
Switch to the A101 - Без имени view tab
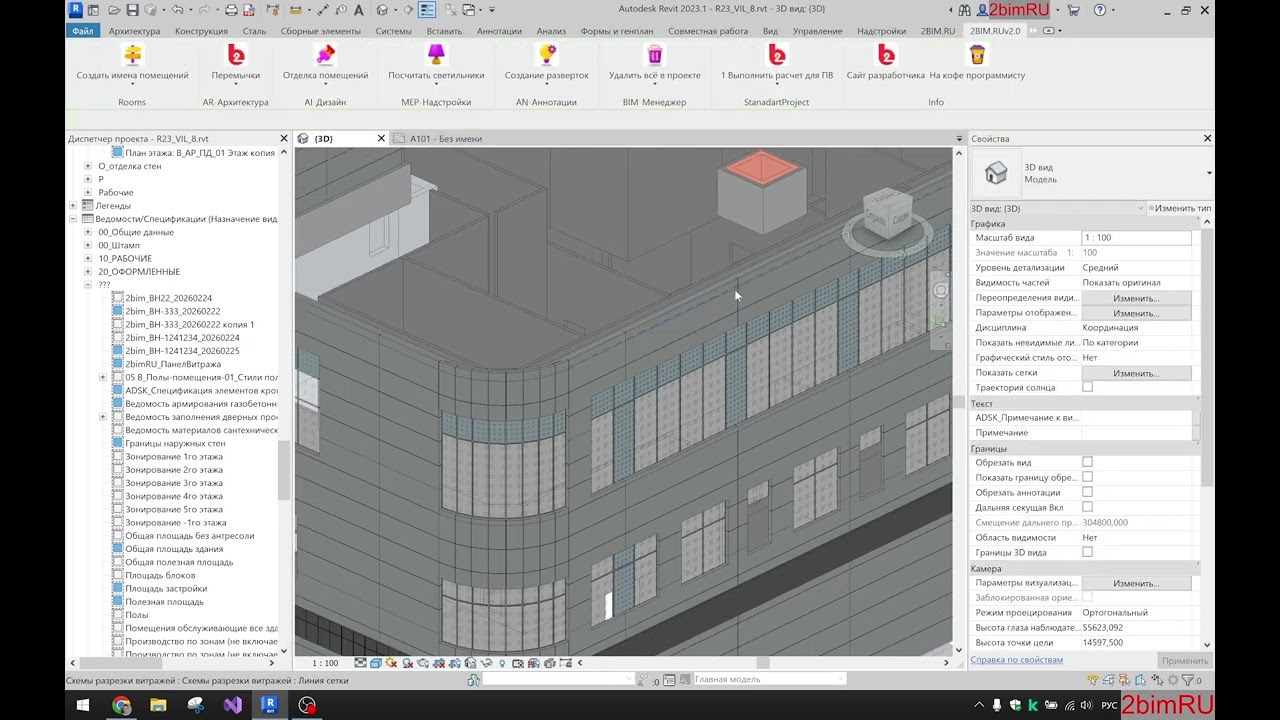tap(446, 139)
